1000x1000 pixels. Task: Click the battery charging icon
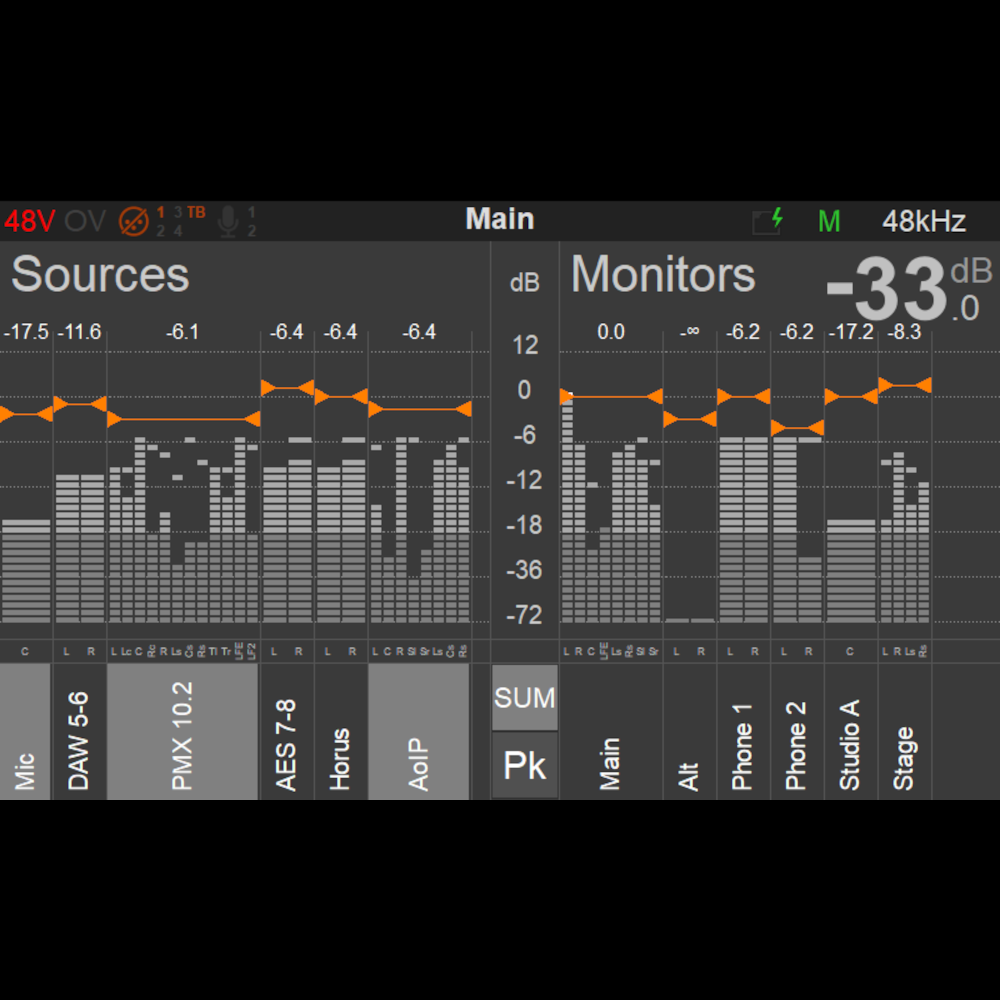point(768,221)
